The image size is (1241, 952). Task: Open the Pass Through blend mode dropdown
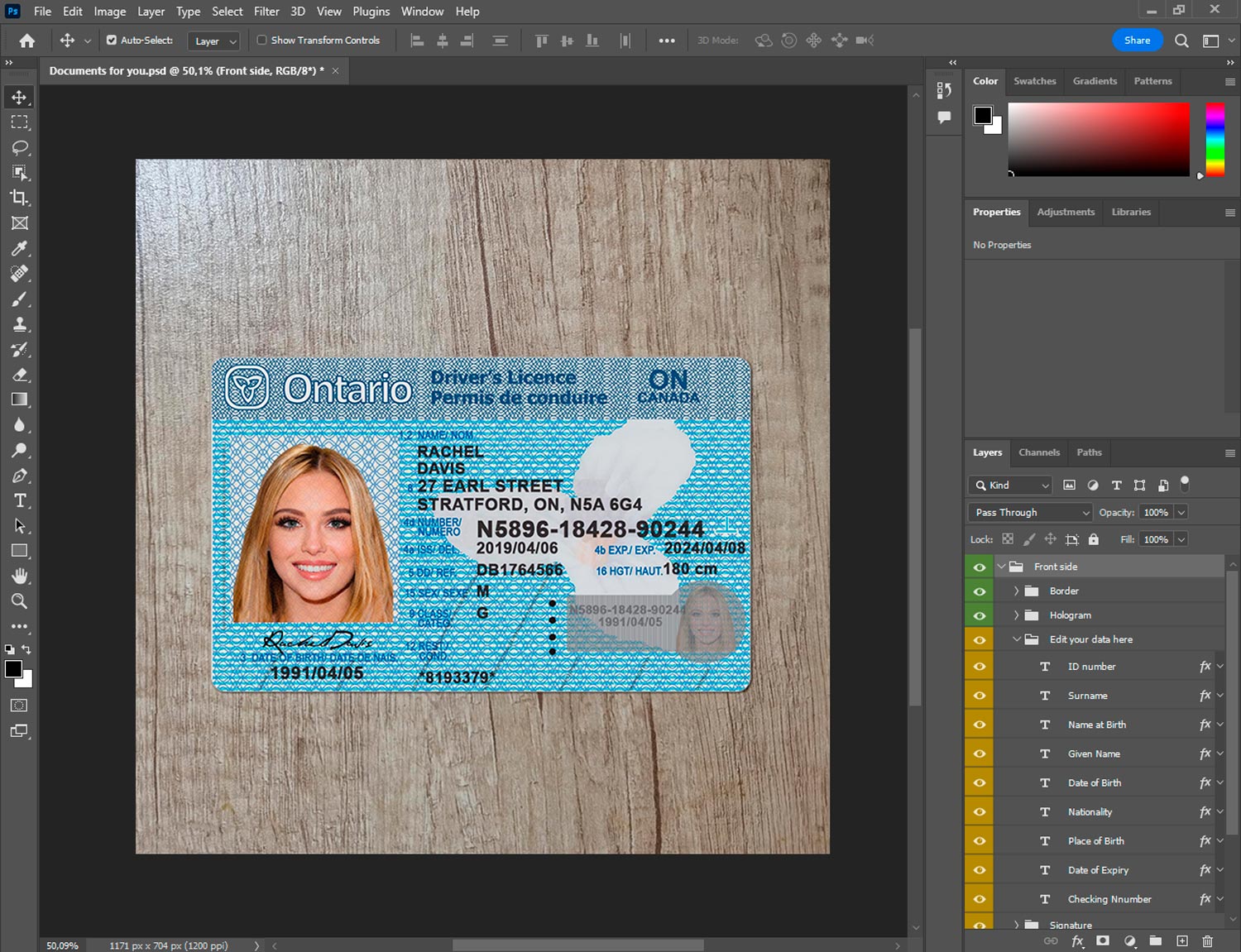click(1031, 513)
